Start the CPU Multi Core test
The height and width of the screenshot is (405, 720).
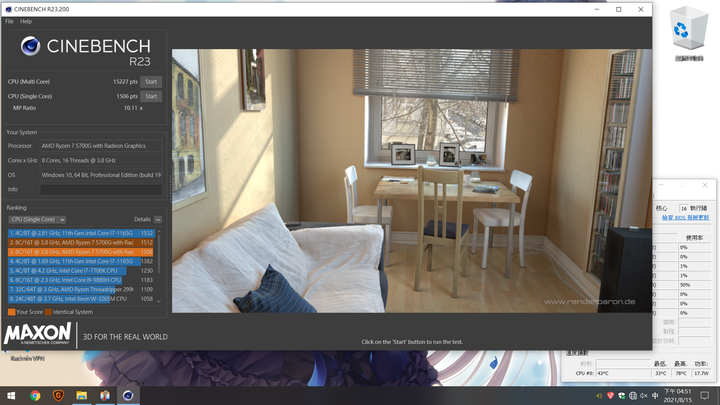coord(151,82)
